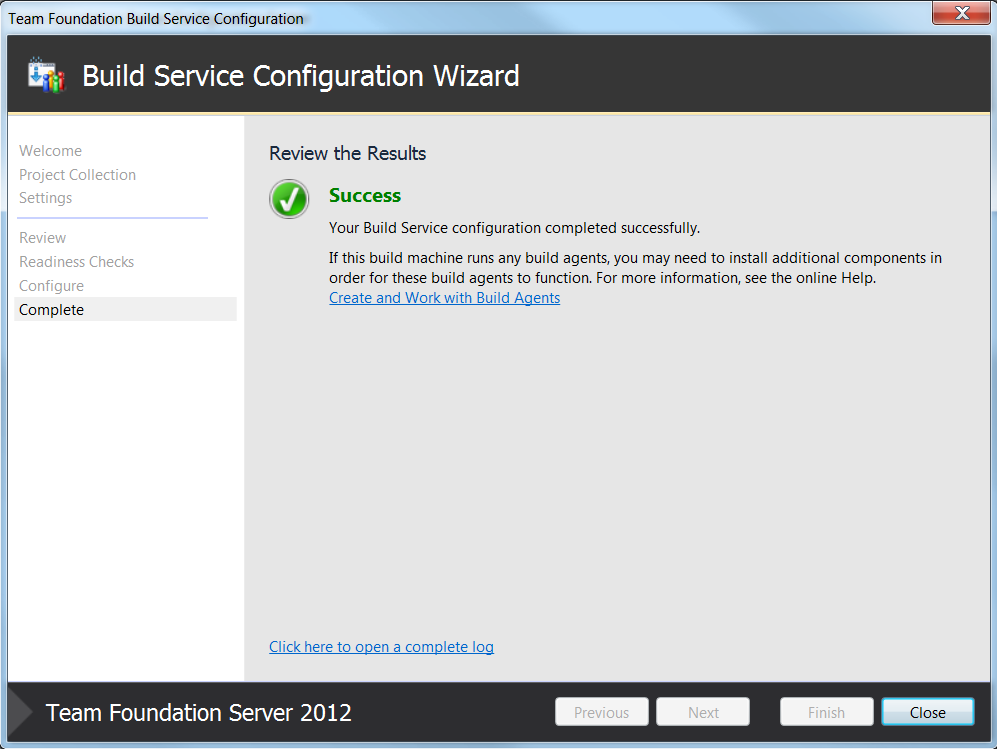Select the Review step in the sidebar

click(43, 238)
